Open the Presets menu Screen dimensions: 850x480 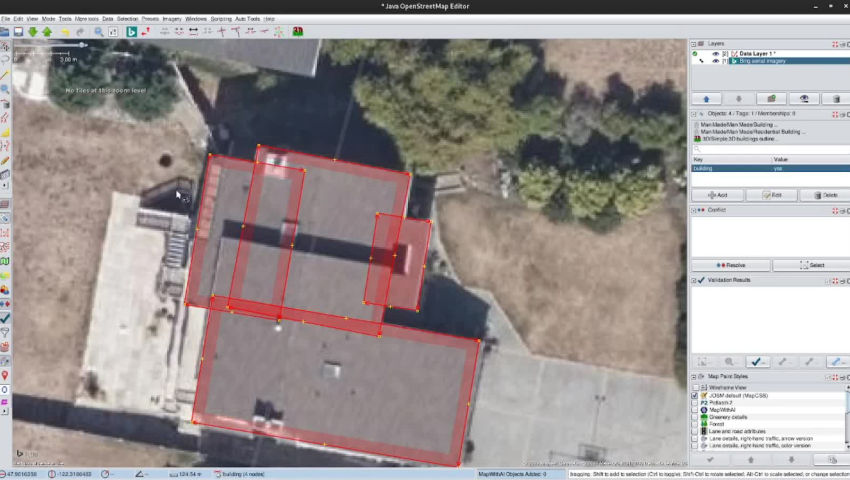(x=150, y=19)
